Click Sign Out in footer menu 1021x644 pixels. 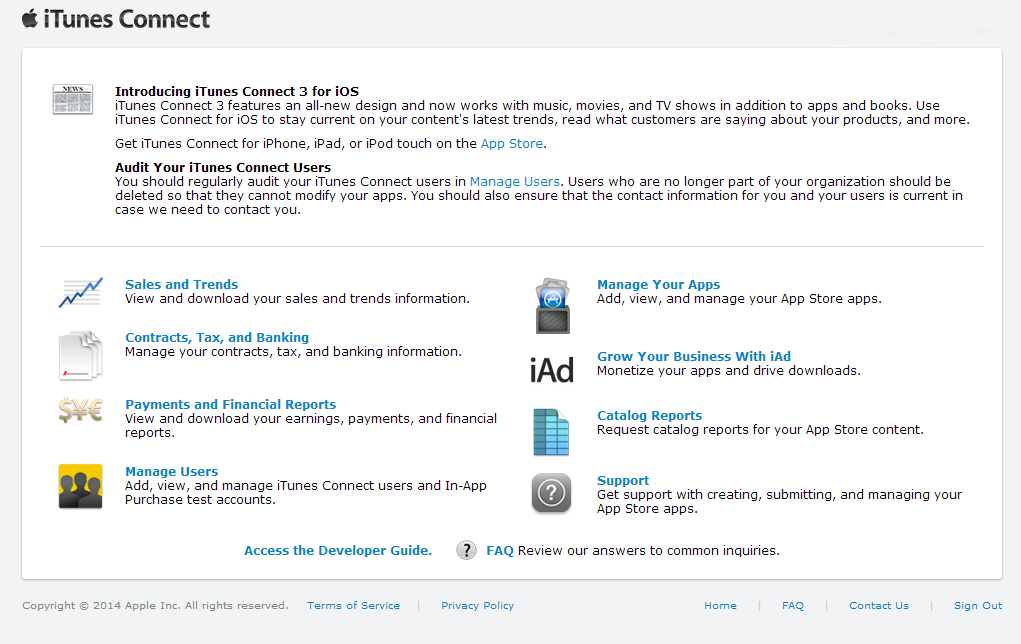[x=977, y=605]
